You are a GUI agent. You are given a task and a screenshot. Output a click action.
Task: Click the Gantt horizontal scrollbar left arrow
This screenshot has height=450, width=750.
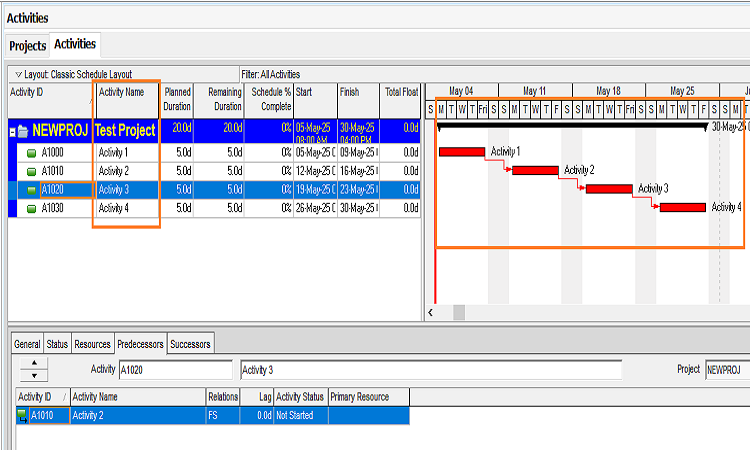tap(432, 313)
